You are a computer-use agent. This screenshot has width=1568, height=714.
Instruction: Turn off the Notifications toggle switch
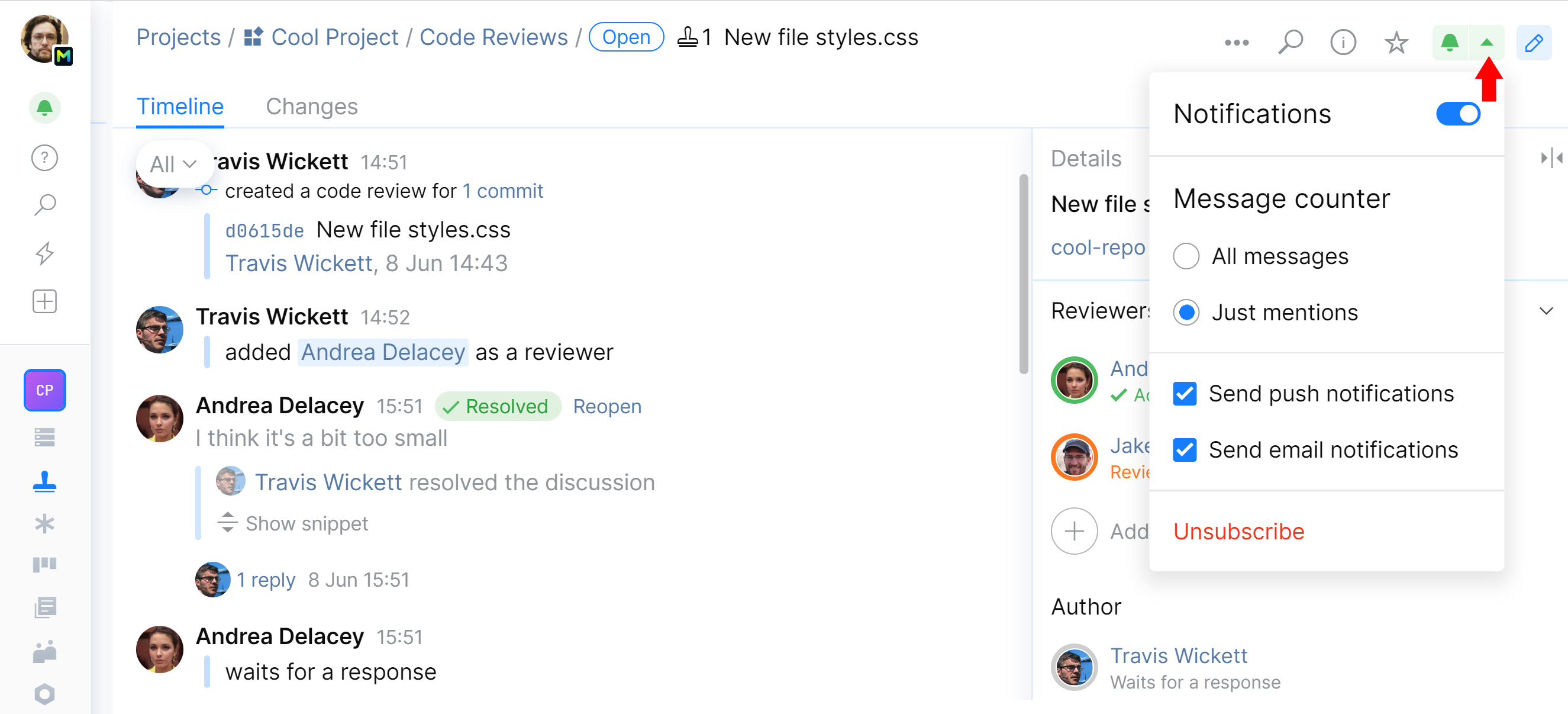[1457, 114]
